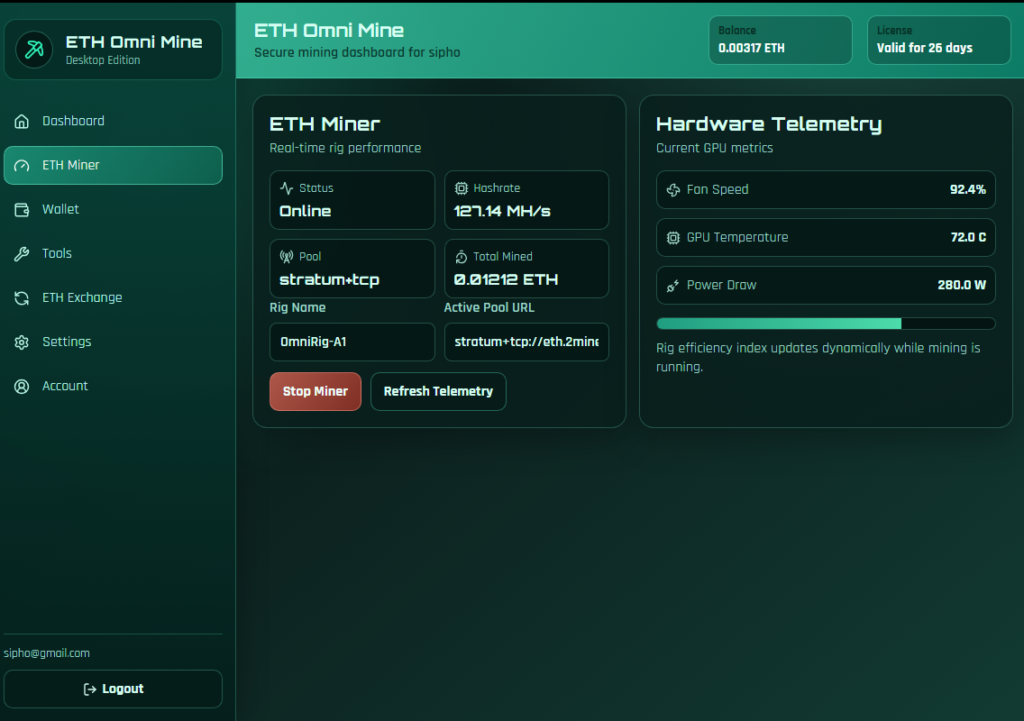
Task: Click the ETH Exchange refresh-arrows icon
Action: pyautogui.click(x=22, y=298)
